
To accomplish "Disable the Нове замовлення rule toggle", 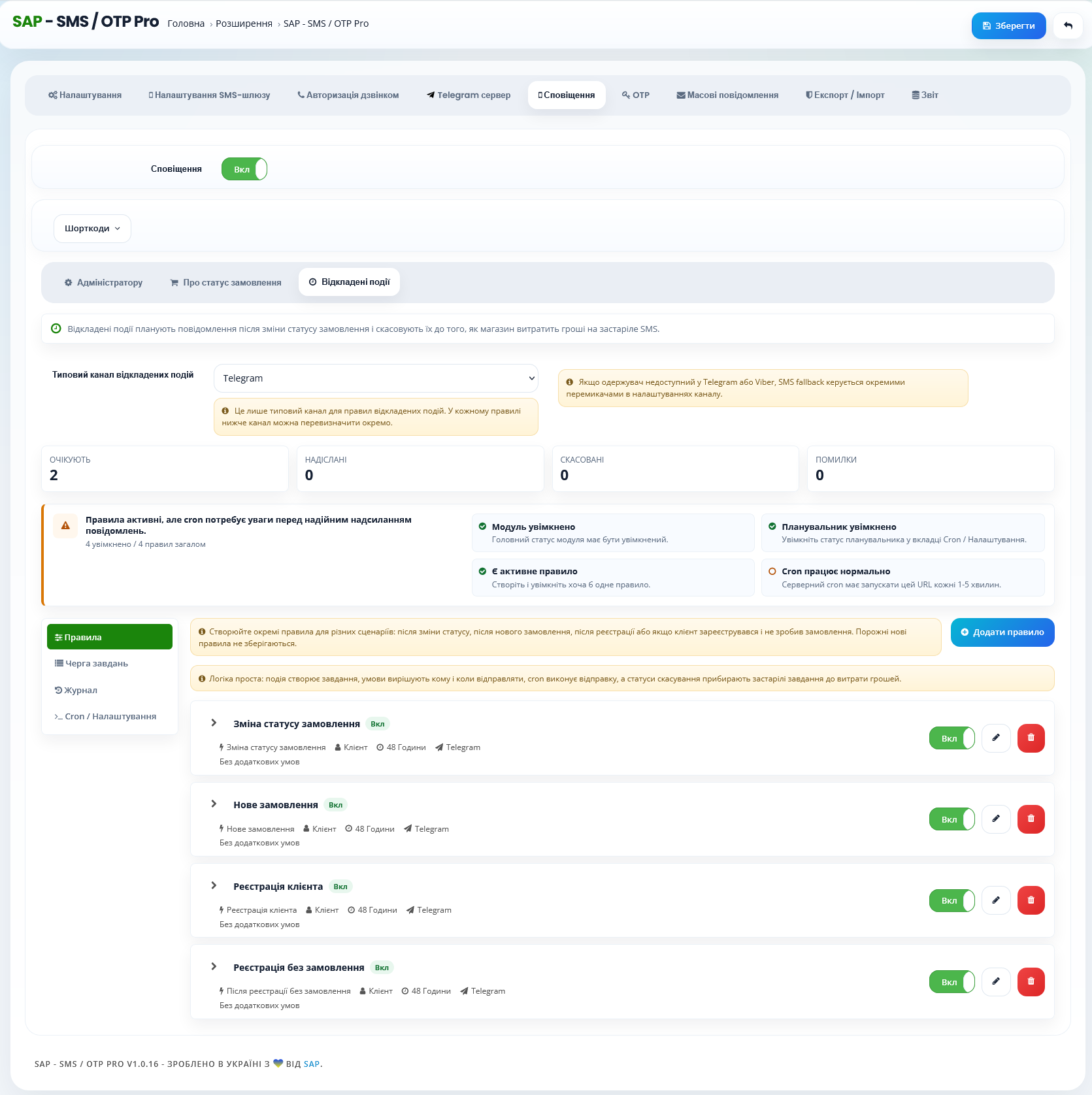I will click(951, 819).
